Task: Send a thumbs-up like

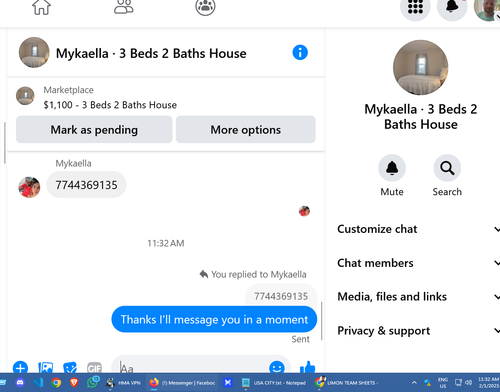Action: (x=307, y=367)
